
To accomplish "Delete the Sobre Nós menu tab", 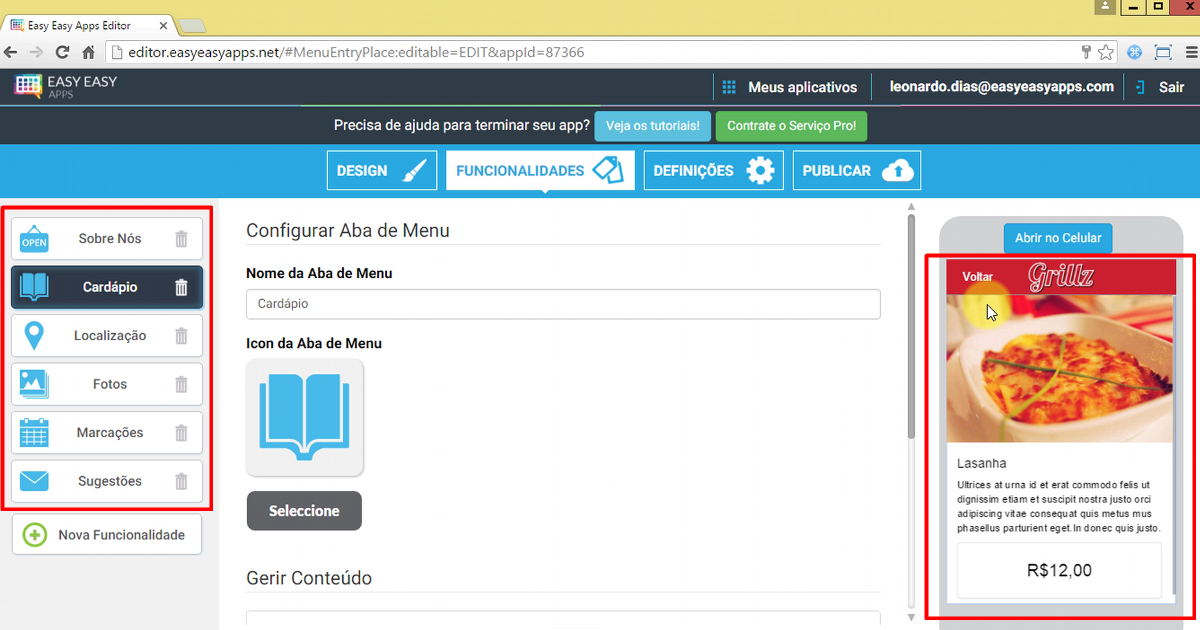I will pos(181,239).
